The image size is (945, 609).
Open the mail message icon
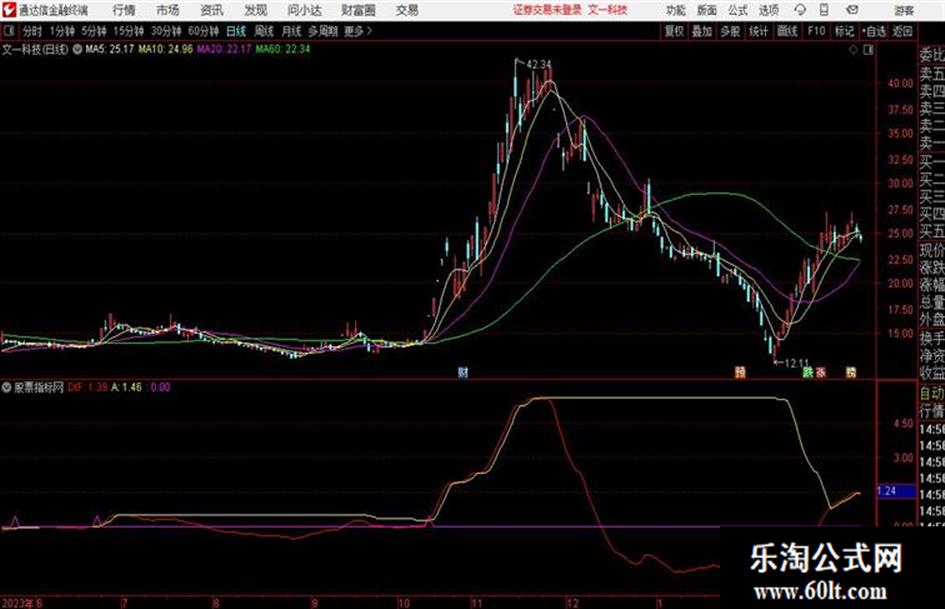tap(852, 10)
